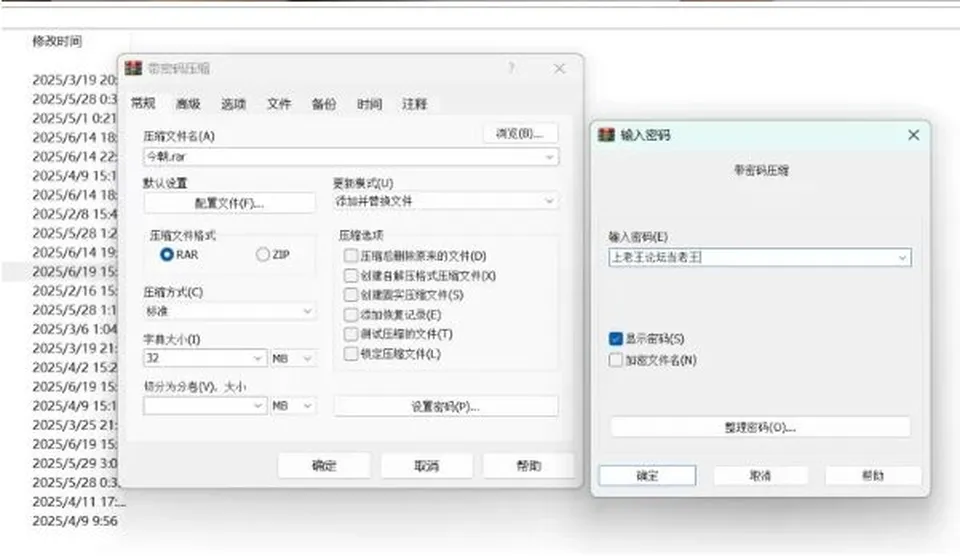The width and height of the screenshot is (960, 556).
Task: Switch to the 时间 tab
Action: coord(369,104)
